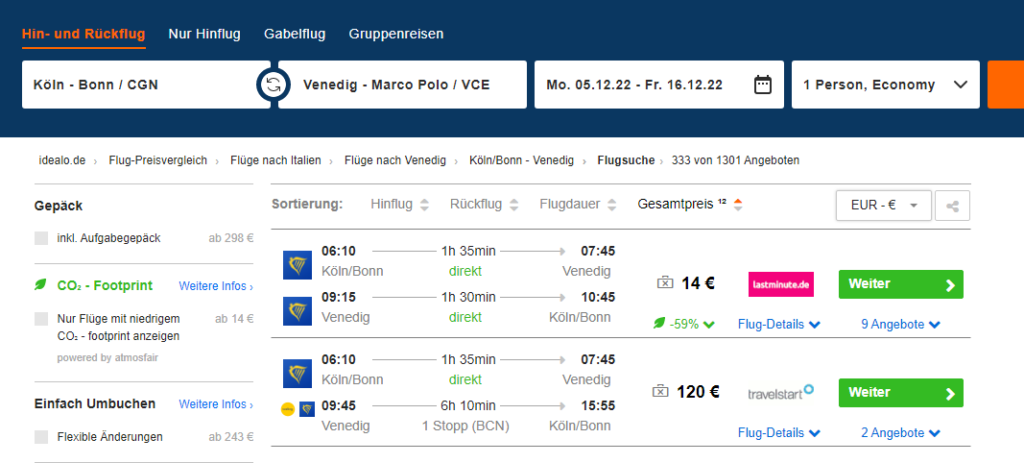The height and width of the screenshot is (463, 1024).
Task: Click lastminute.de provider logo
Action: [x=781, y=284]
